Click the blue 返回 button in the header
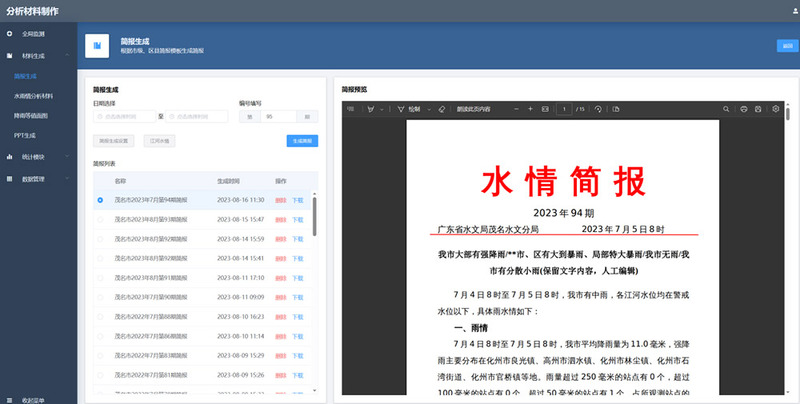The height and width of the screenshot is (404, 800). click(x=787, y=46)
